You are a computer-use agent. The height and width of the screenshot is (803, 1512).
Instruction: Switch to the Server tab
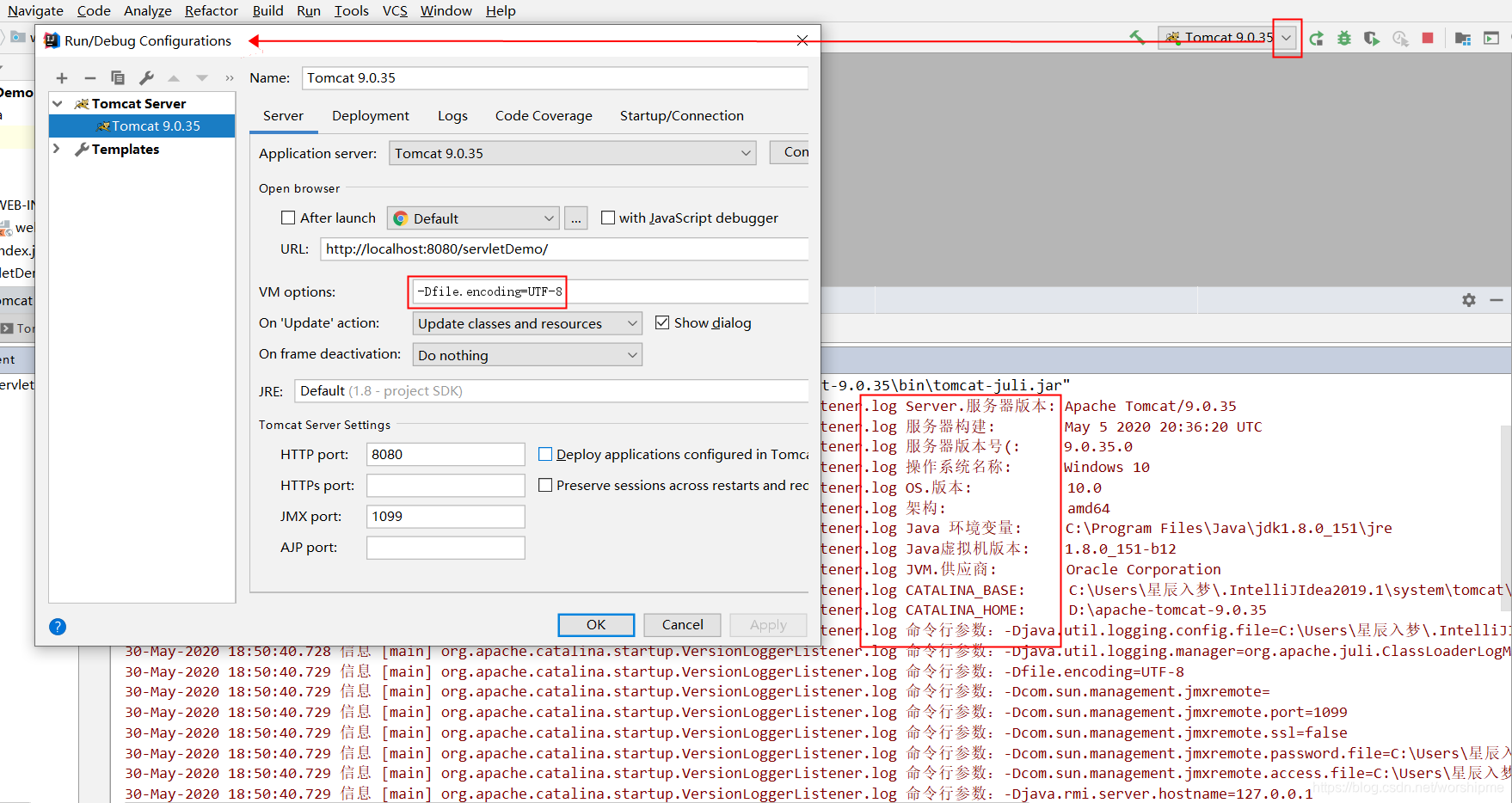283,116
